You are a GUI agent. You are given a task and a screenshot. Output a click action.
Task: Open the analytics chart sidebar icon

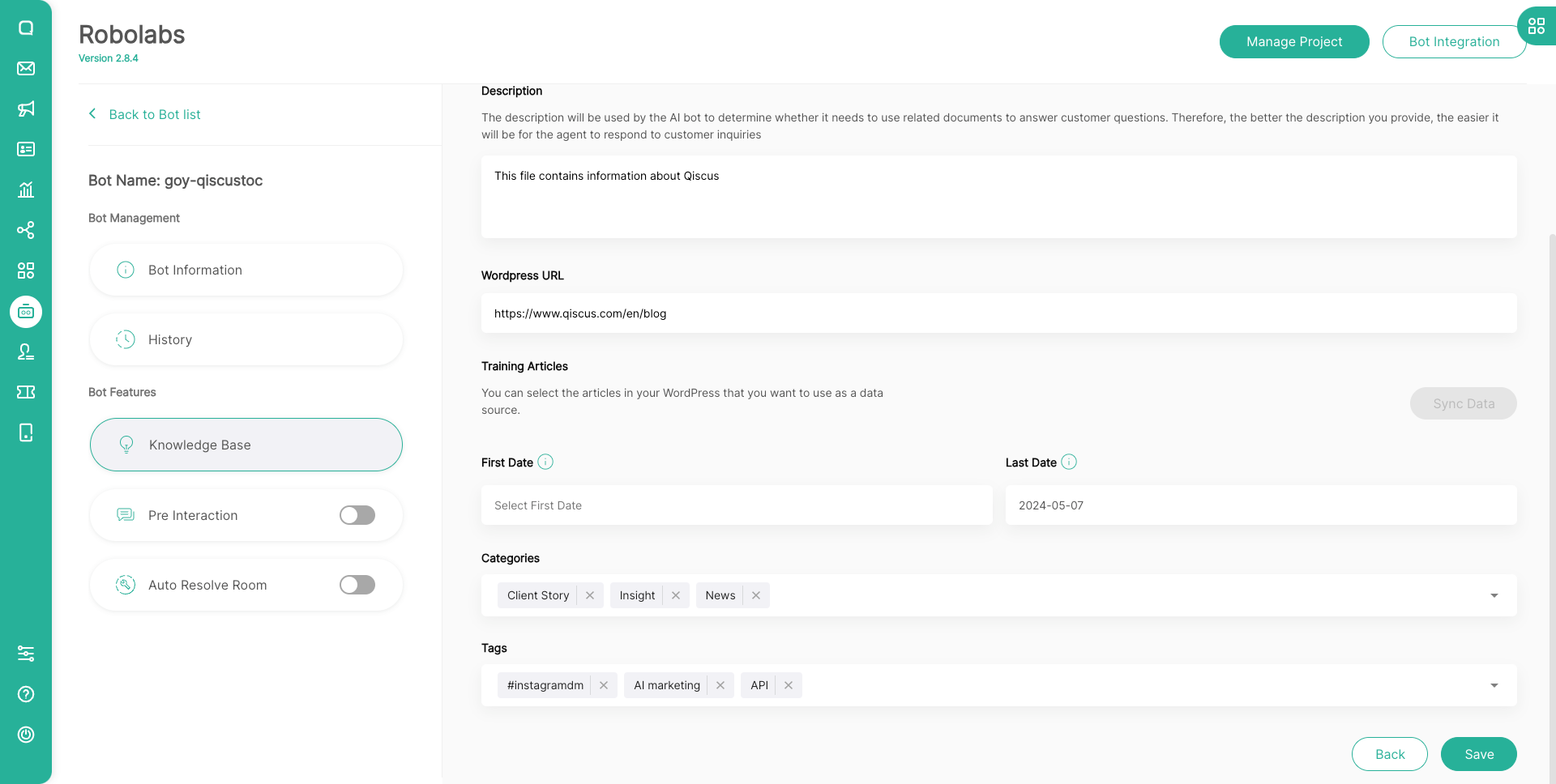coord(26,190)
